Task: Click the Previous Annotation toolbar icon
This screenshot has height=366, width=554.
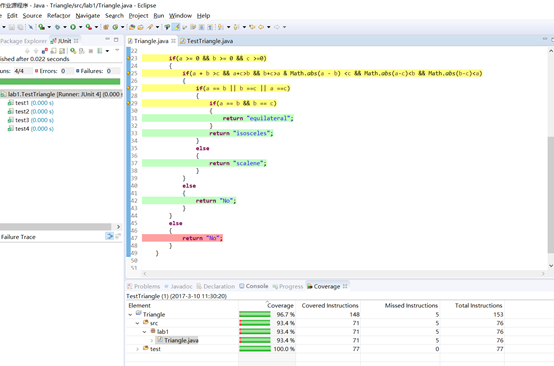Action: (x=236, y=27)
